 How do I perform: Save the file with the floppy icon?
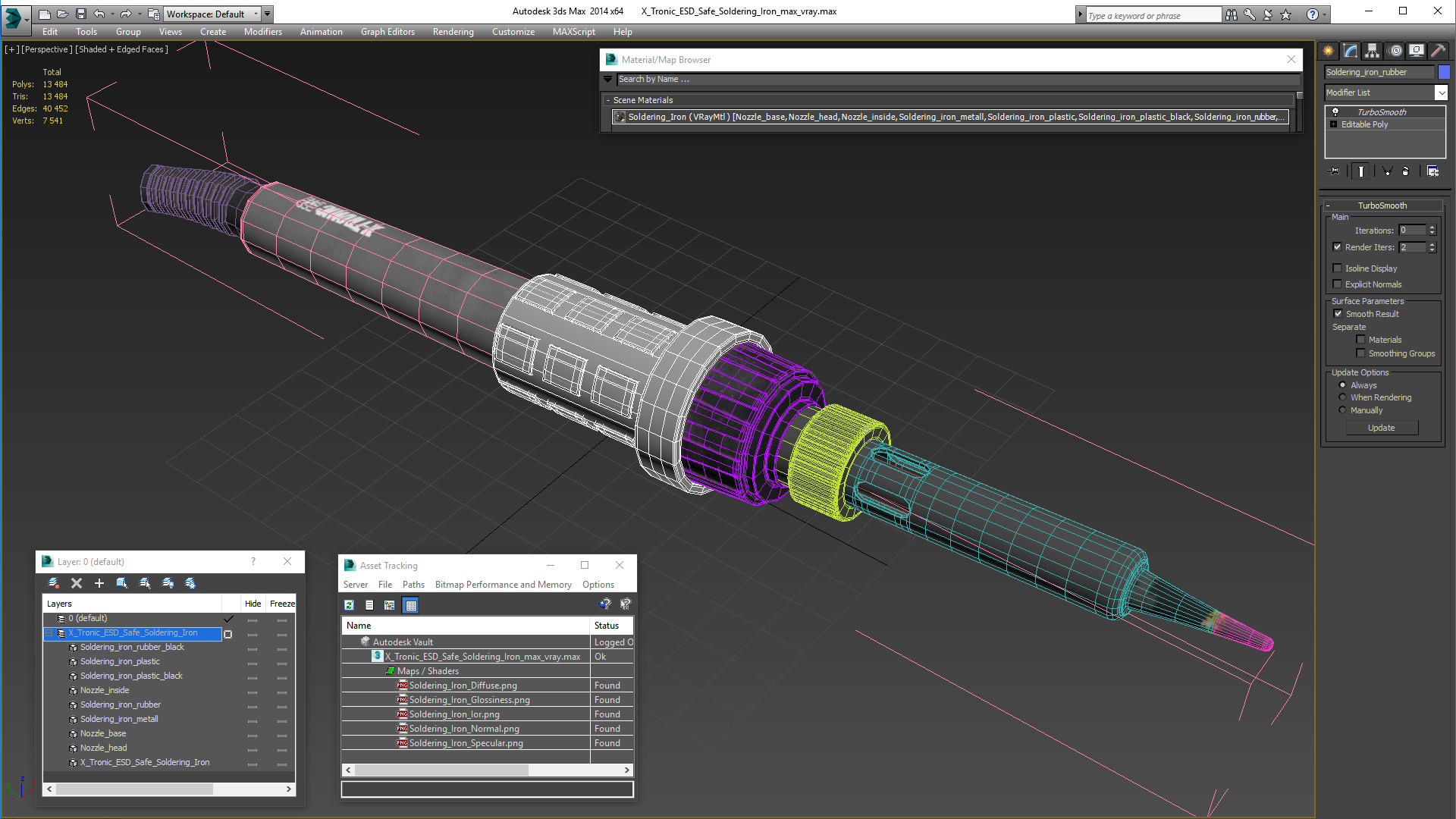pyautogui.click(x=81, y=14)
